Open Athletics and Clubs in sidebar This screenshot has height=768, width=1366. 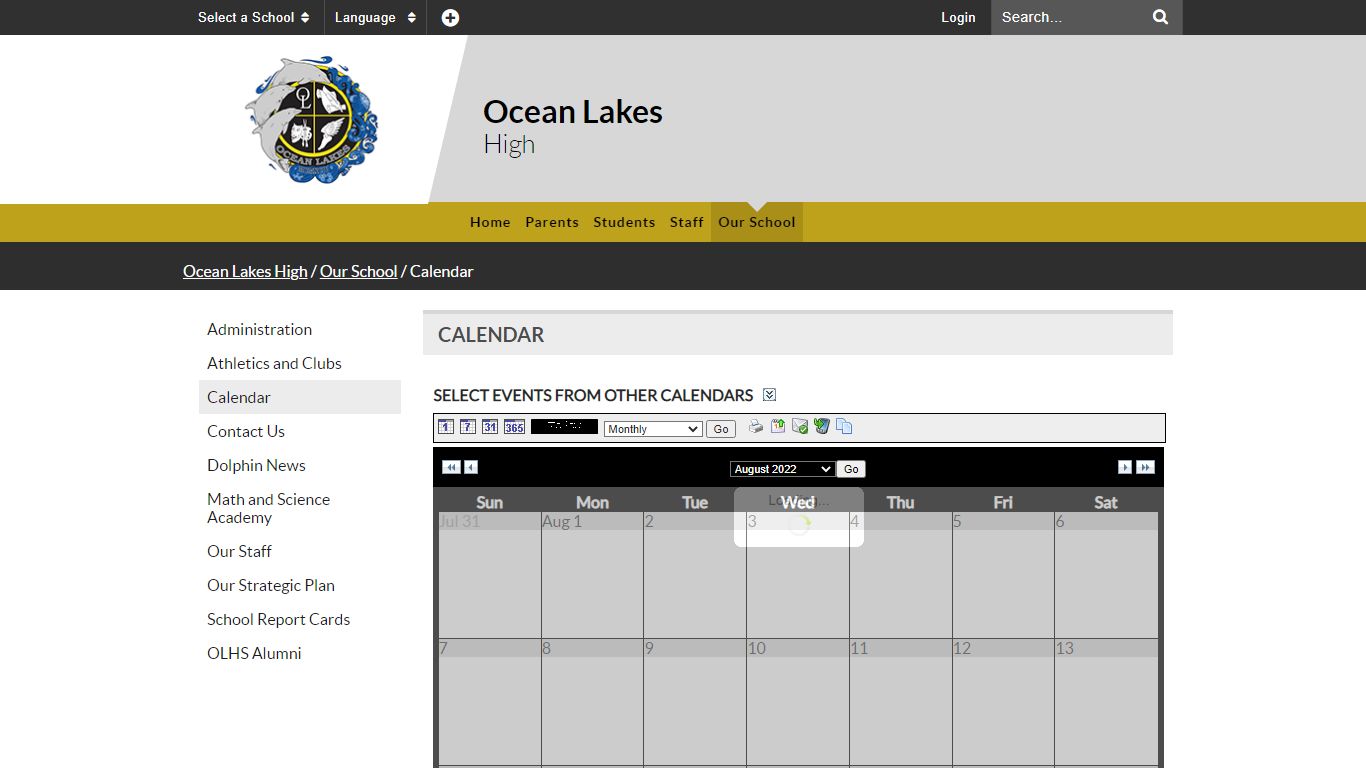300,363
